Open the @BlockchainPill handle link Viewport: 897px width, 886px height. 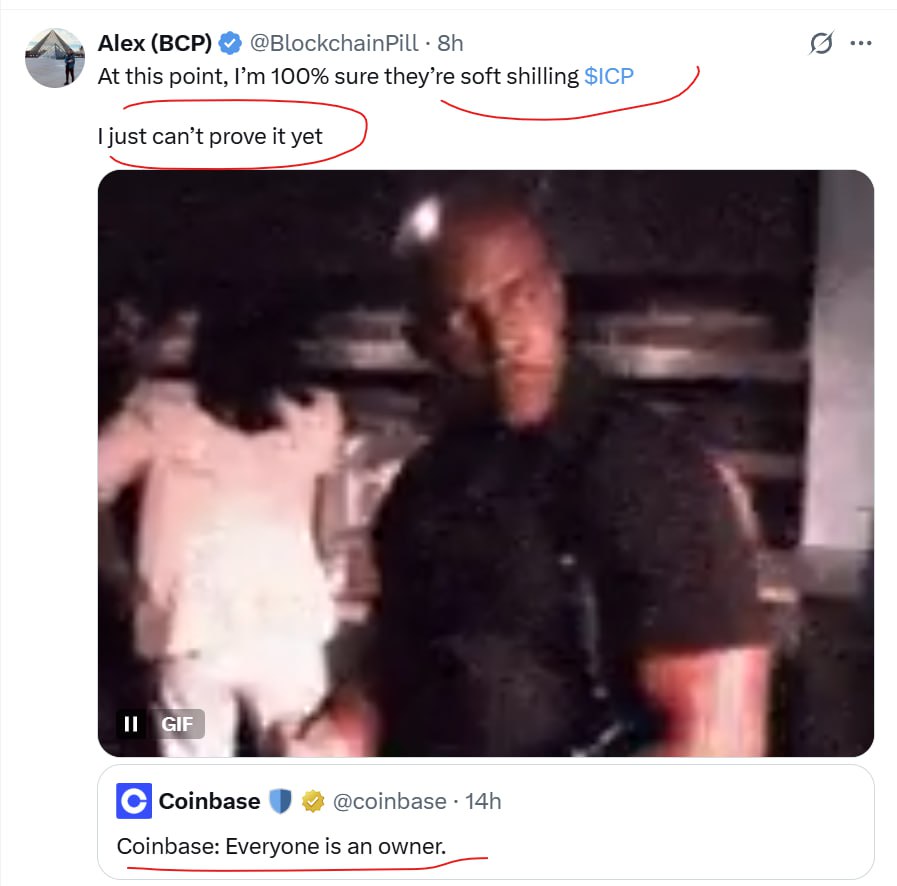pos(333,43)
